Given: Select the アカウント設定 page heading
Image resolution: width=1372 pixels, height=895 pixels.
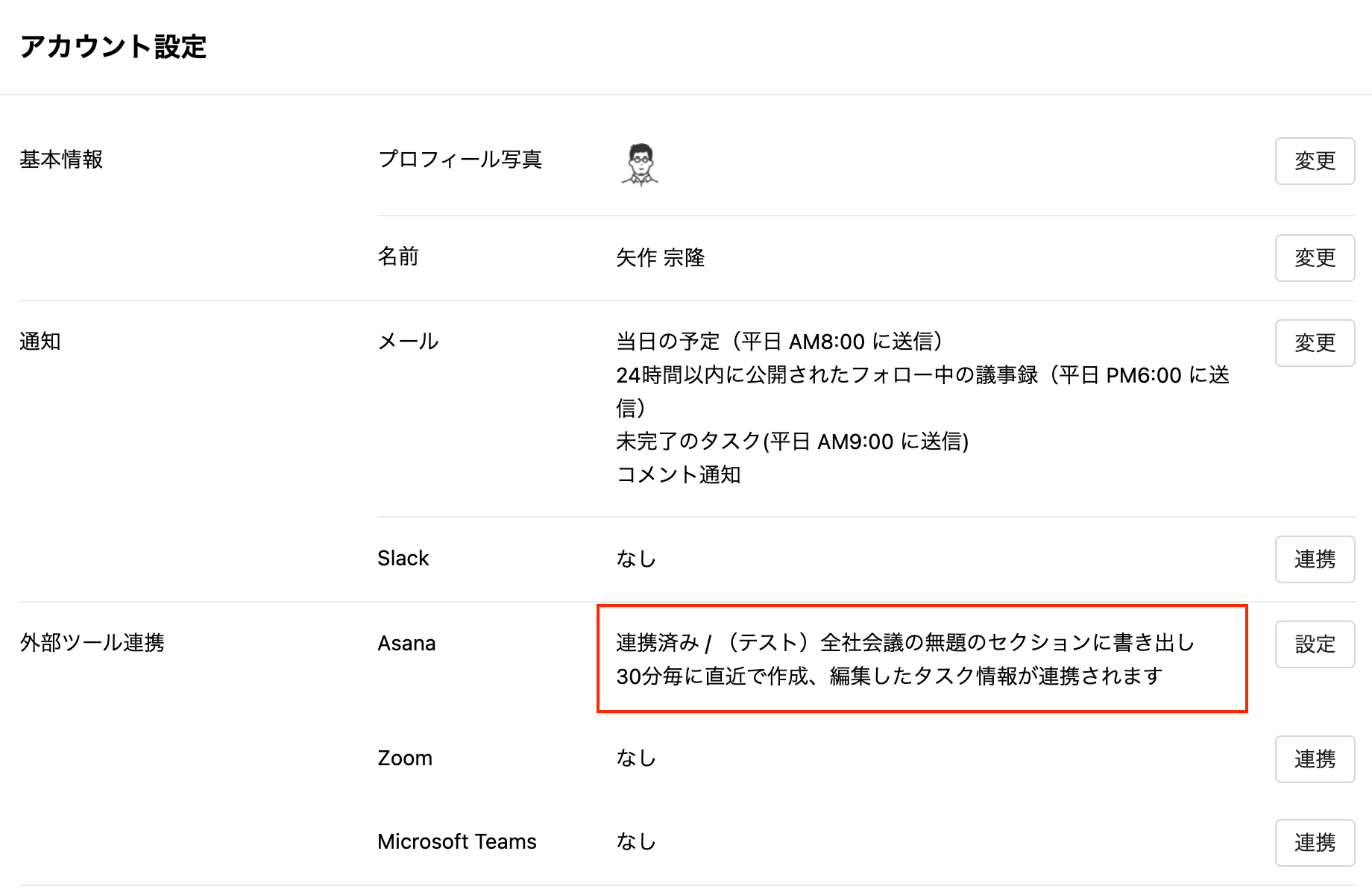Looking at the screenshot, I should (113, 46).
